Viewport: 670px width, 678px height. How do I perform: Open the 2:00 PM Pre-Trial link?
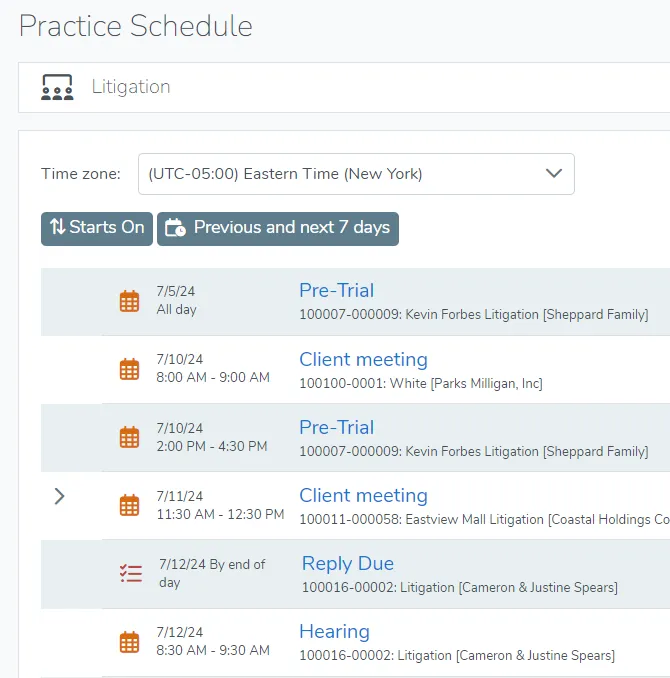coord(336,427)
